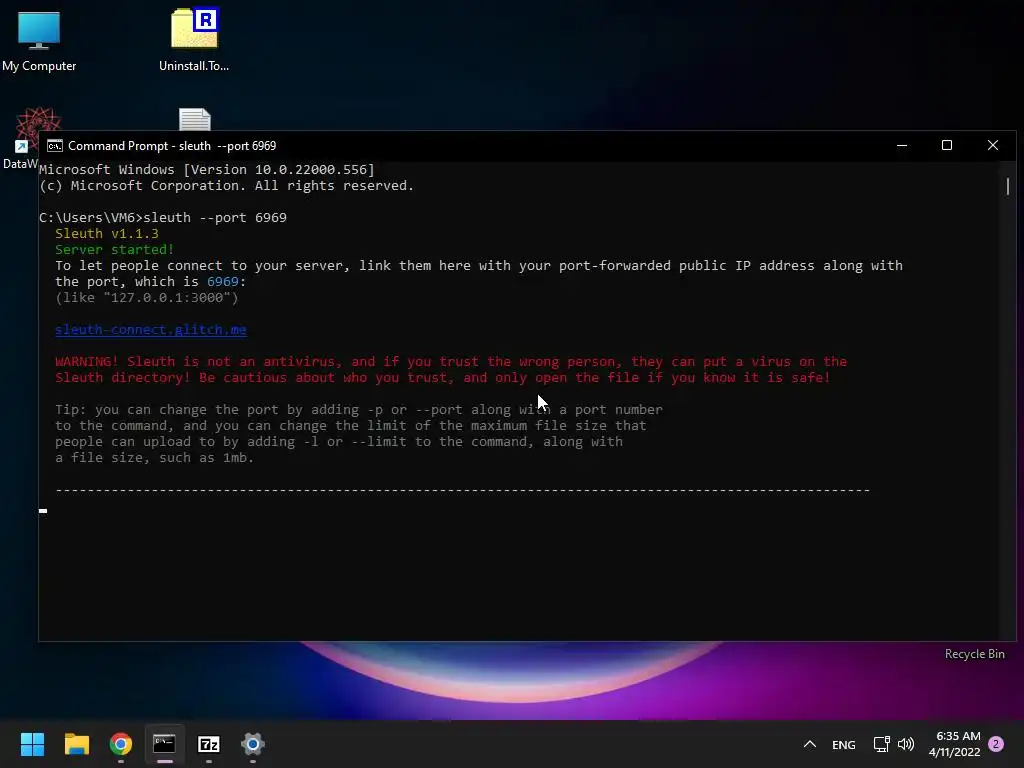The height and width of the screenshot is (768, 1024).
Task: Switch the ENG input language
Action: [x=844, y=744]
